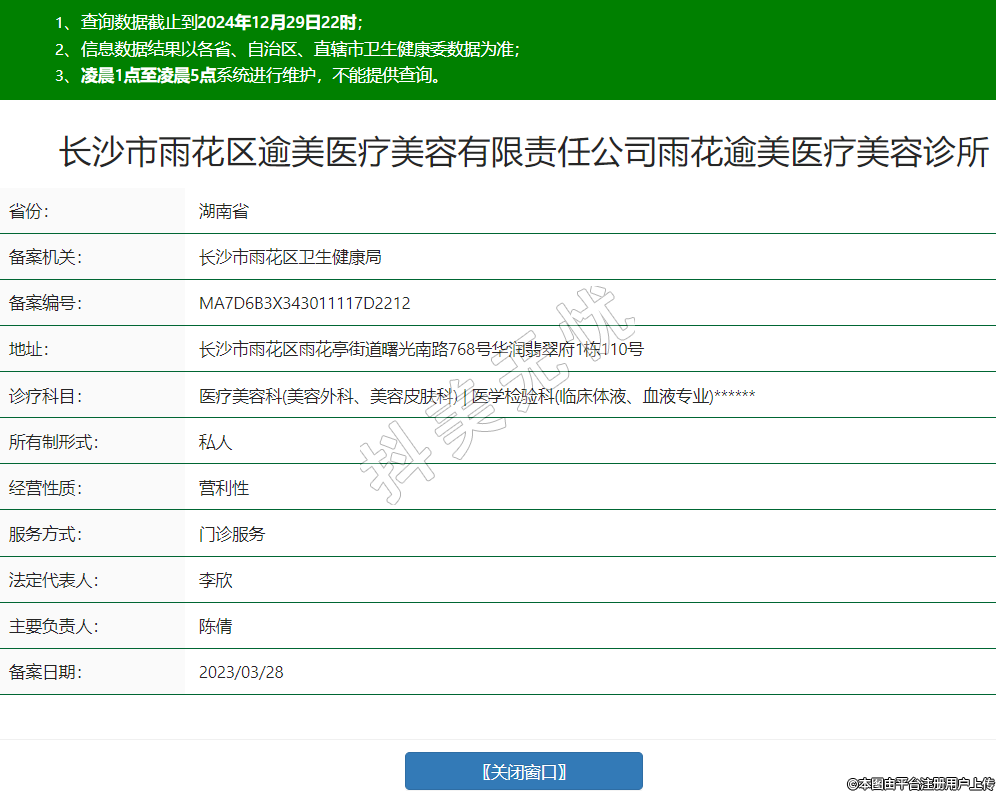This screenshot has height=791, width=996.
Task: Click the 营利性 business nature value
Action: tap(224, 488)
